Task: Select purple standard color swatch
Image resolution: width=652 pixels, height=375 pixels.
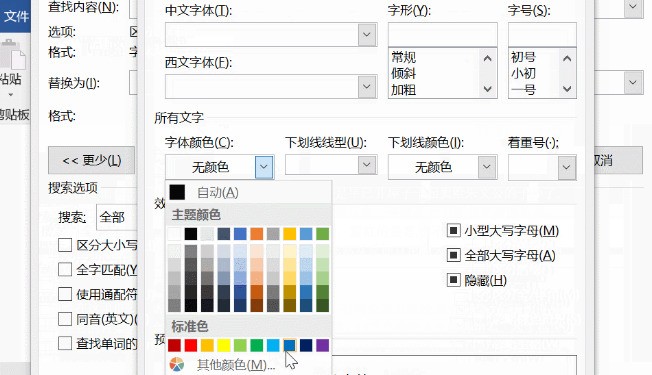Action: (x=322, y=345)
